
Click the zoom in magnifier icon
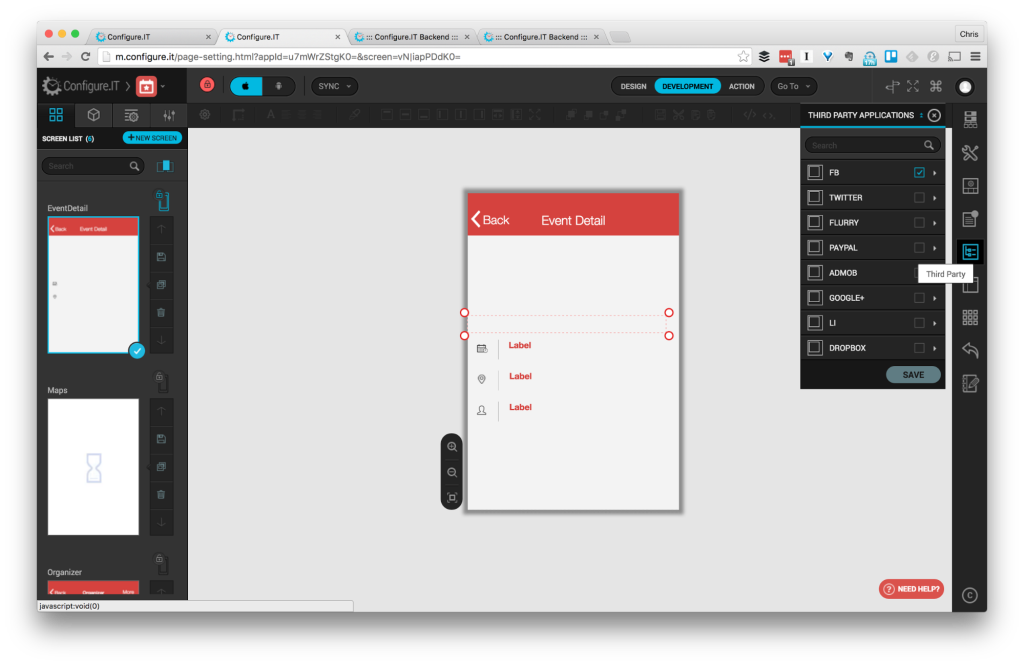pyautogui.click(x=452, y=447)
